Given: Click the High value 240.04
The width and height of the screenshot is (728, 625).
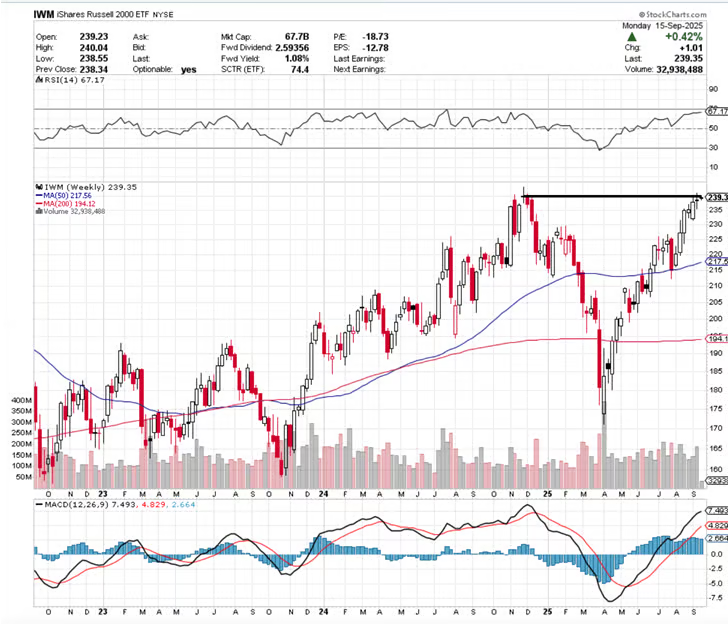Looking at the screenshot, I should click(94, 47).
